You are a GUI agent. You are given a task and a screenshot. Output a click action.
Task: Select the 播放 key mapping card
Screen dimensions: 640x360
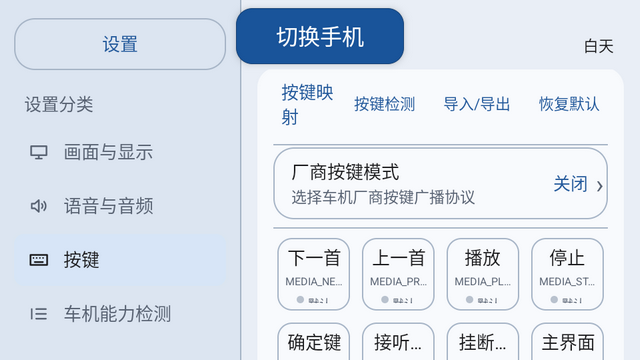click(x=483, y=274)
